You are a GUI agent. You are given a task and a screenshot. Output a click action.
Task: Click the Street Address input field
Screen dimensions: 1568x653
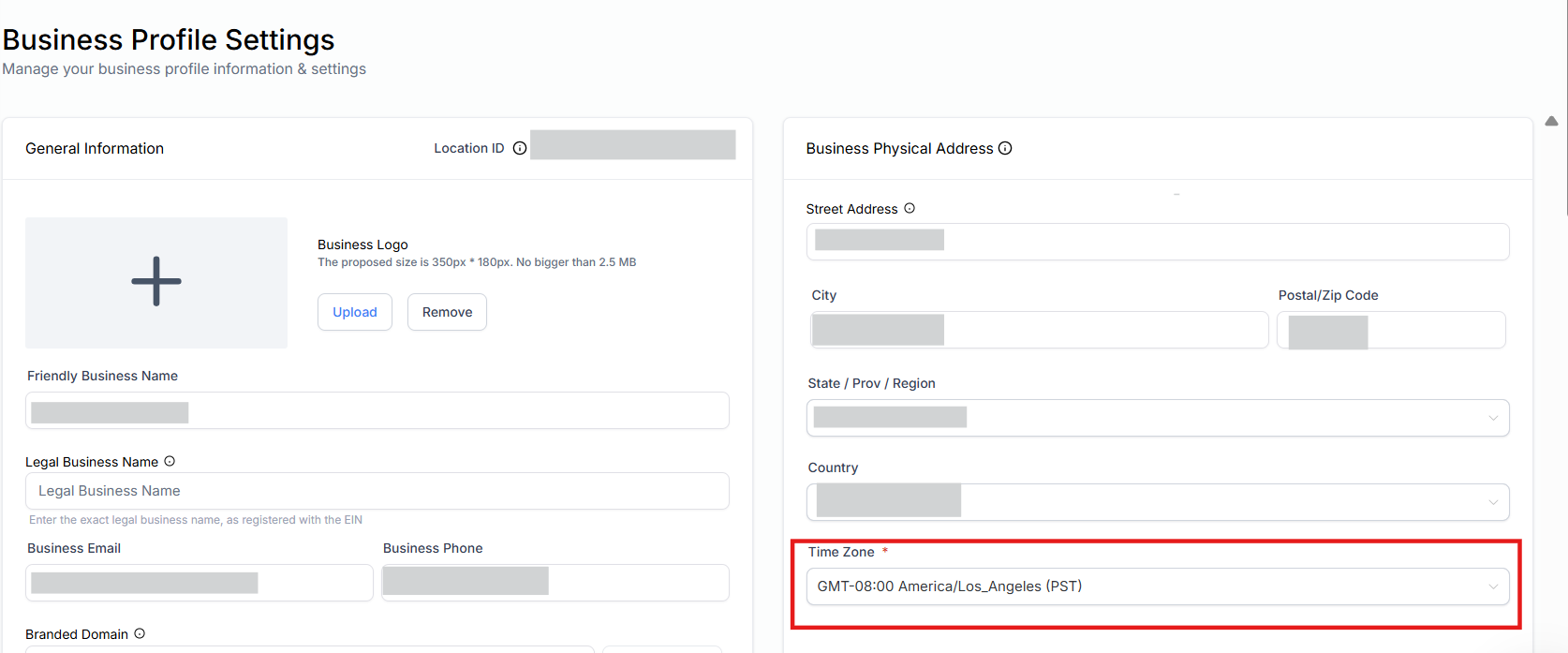(x=1157, y=242)
